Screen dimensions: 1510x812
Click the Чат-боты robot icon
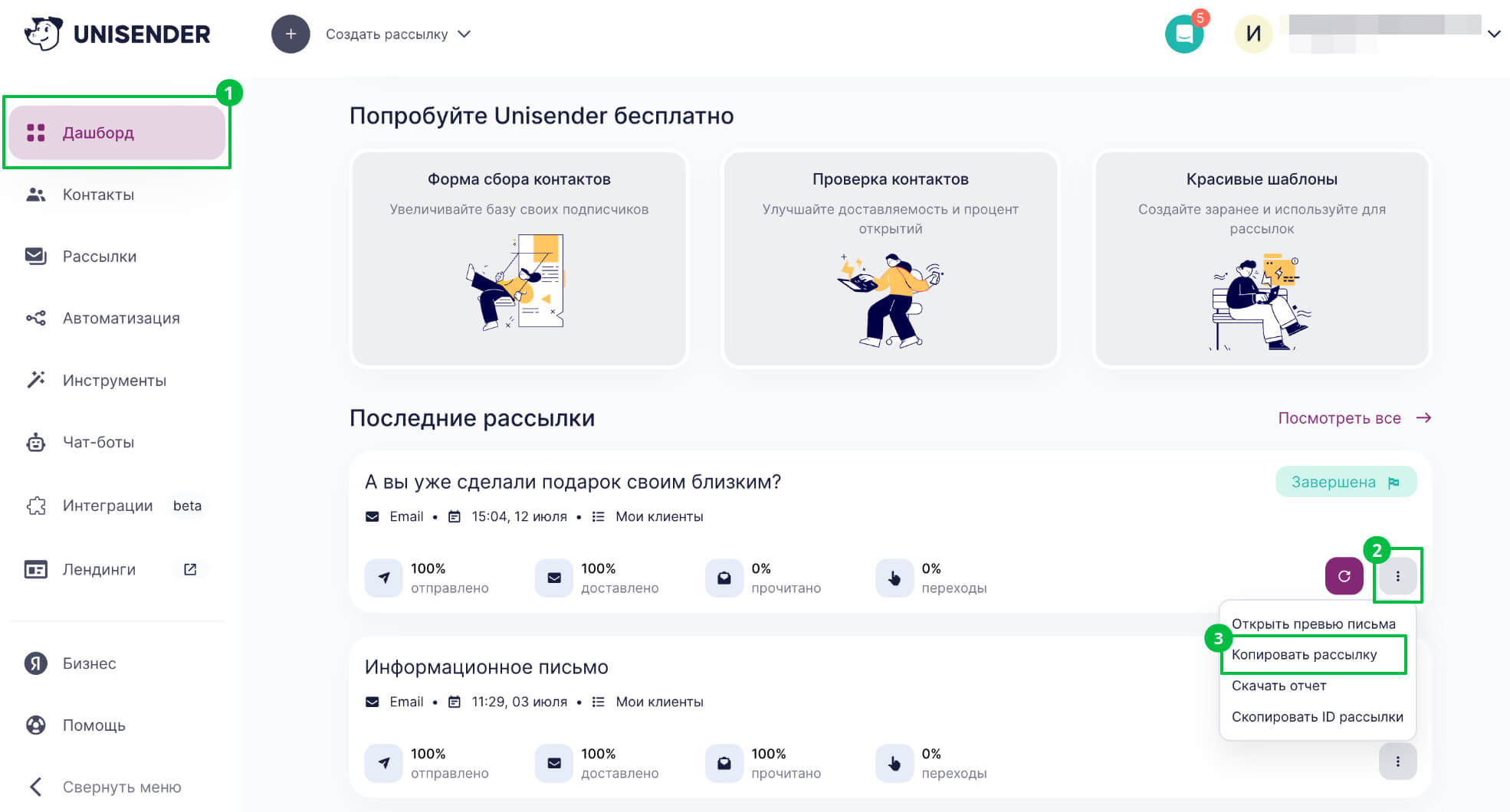click(36, 442)
